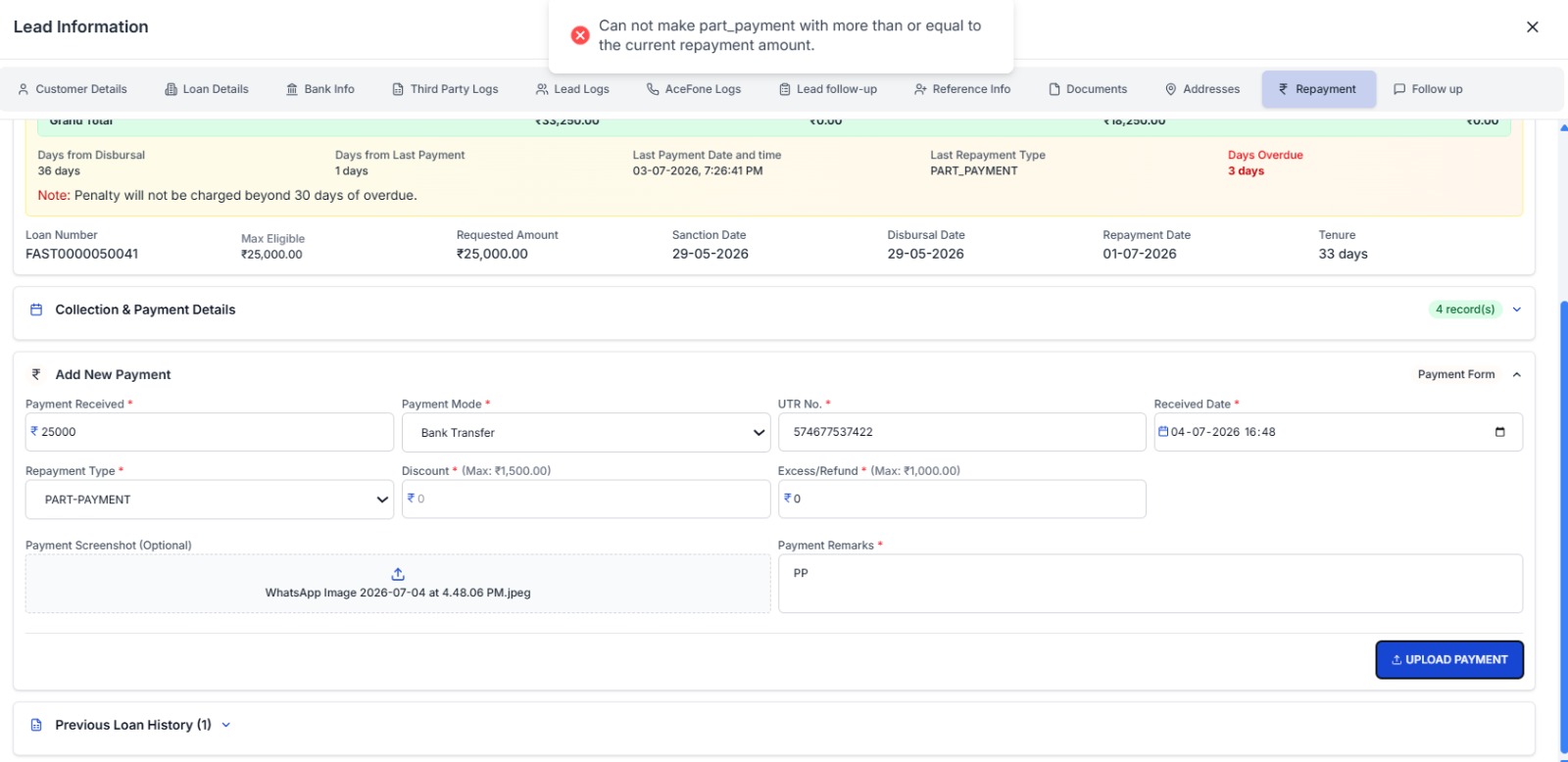Open the Lead Logs tab
Image resolution: width=1568 pixels, height=762 pixels.
tap(572, 89)
